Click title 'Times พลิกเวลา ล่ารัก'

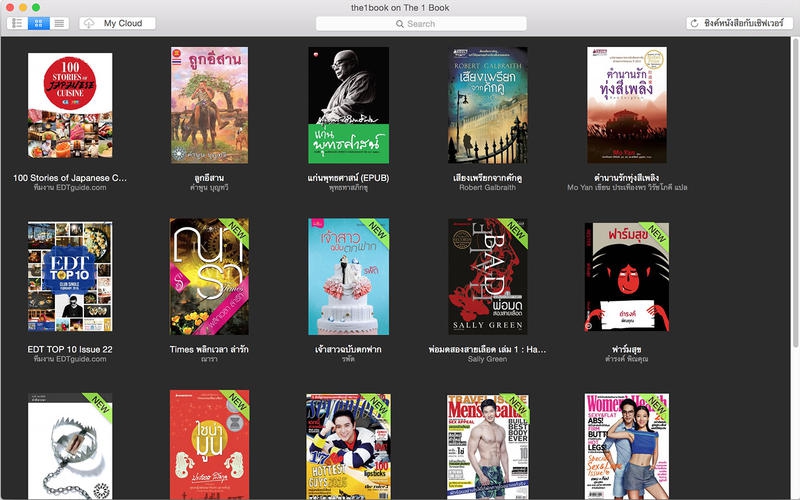[x=209, y=349]
